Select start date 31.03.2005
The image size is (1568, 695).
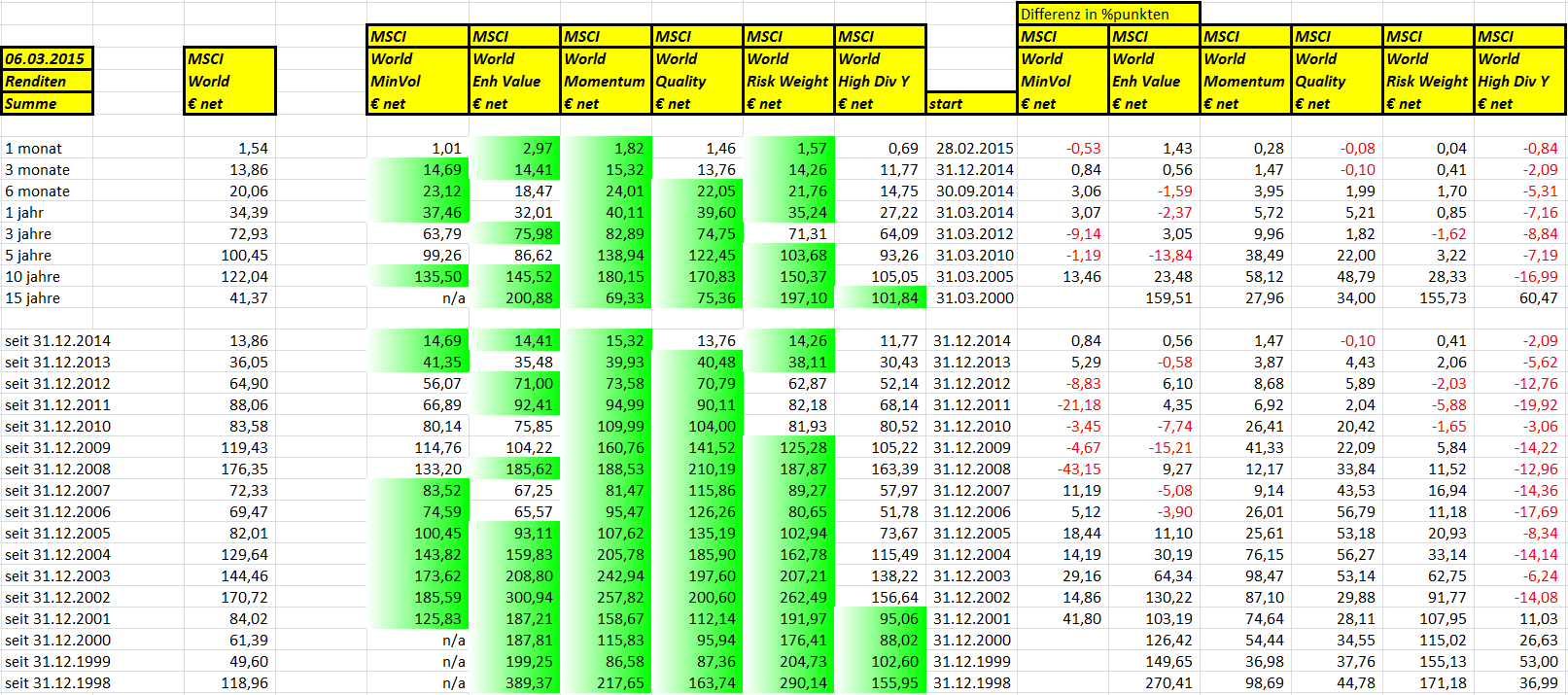975,277
